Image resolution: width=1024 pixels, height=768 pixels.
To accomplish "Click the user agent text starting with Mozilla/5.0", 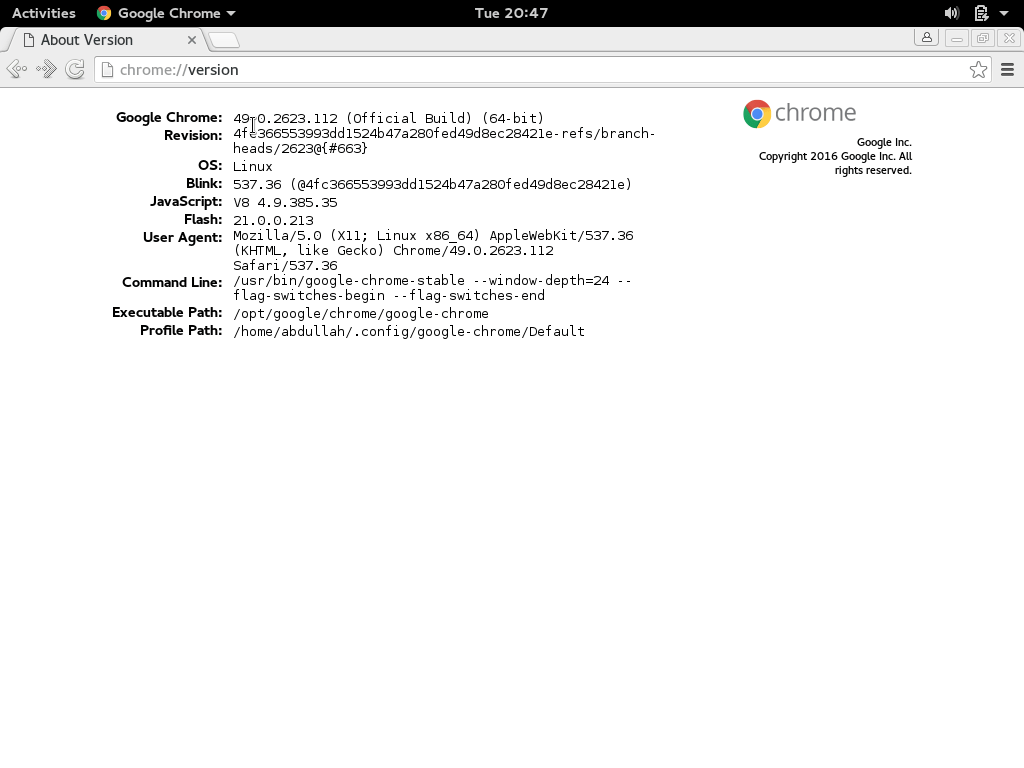I will click(433, 250).
